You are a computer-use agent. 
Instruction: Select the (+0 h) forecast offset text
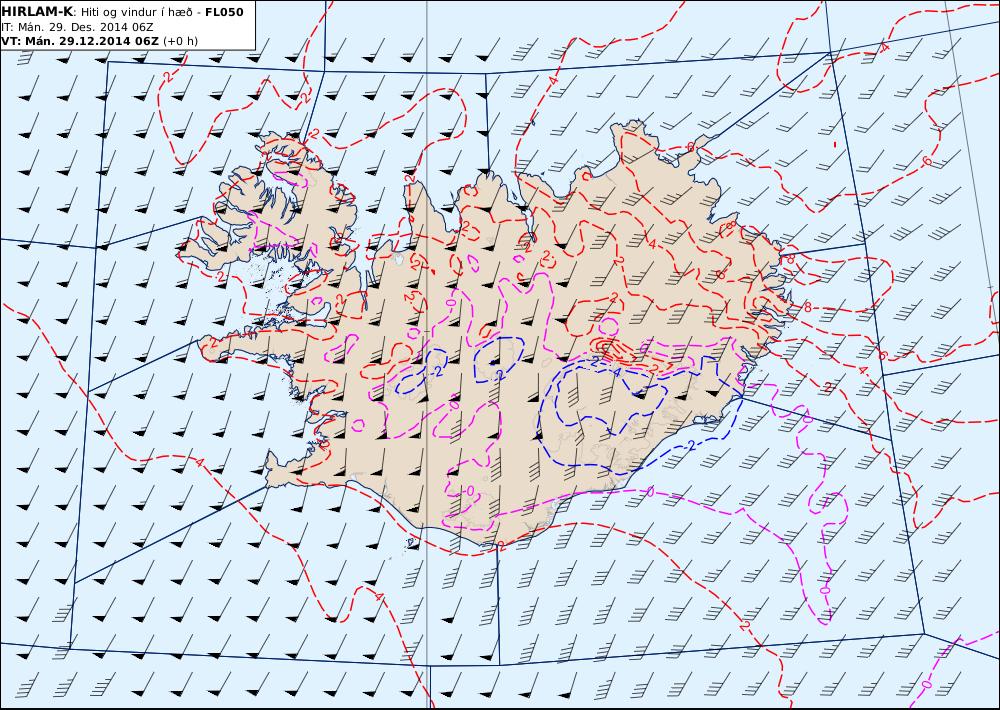pyautogui.click(x=180, y=41)
